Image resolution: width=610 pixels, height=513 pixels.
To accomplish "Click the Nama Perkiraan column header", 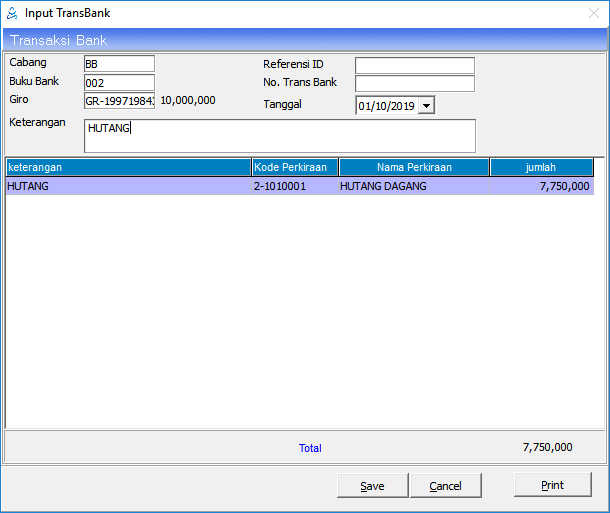I will coord(414,167).
